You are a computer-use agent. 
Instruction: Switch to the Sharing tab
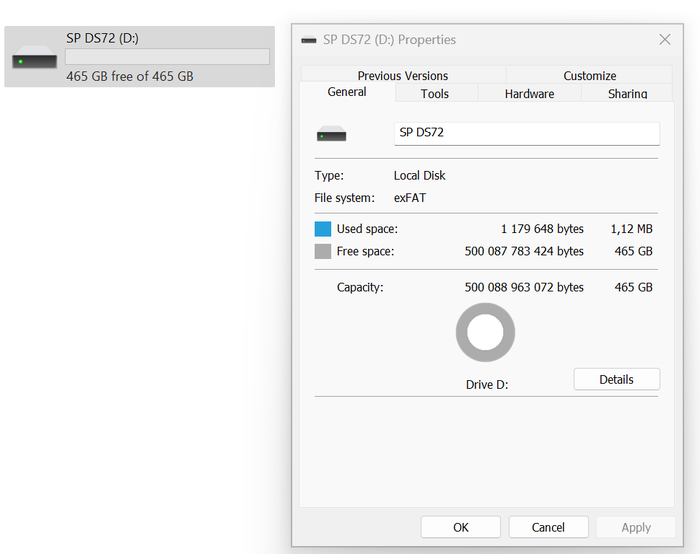click(x=627, y=94)
